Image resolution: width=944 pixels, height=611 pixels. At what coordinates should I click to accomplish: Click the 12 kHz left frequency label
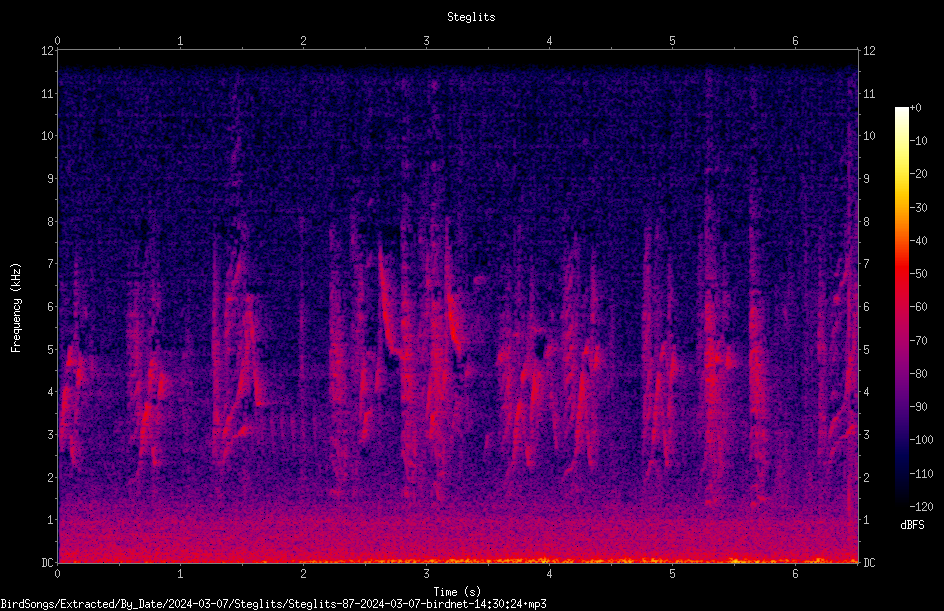click(x=48, y=51)
